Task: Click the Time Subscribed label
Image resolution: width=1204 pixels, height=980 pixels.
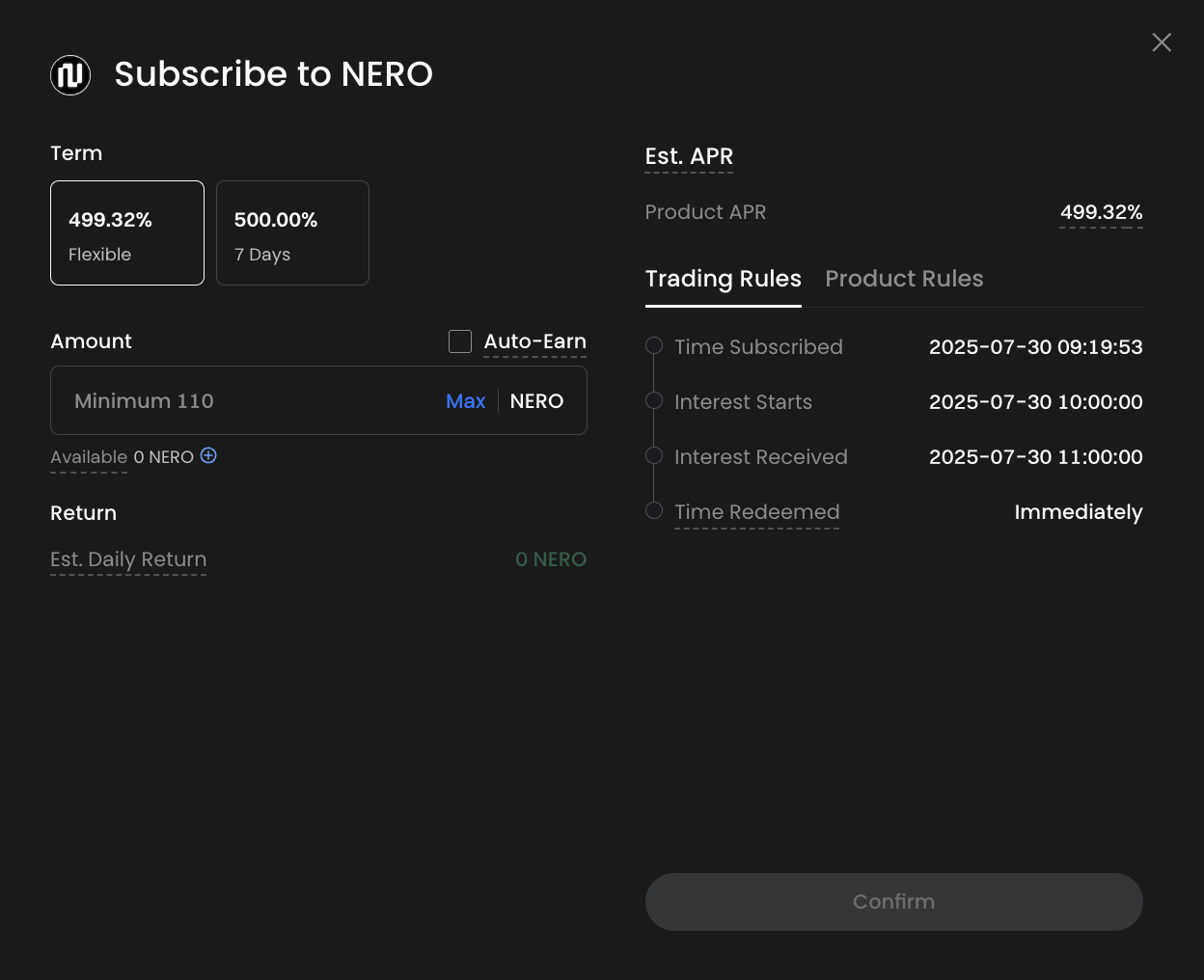Action: click(758, 347)
